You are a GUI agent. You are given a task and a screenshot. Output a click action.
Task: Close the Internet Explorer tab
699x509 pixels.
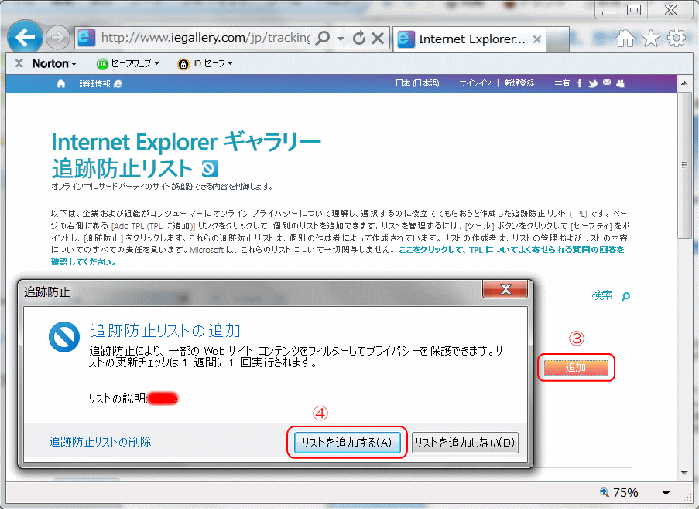[537, 39]
